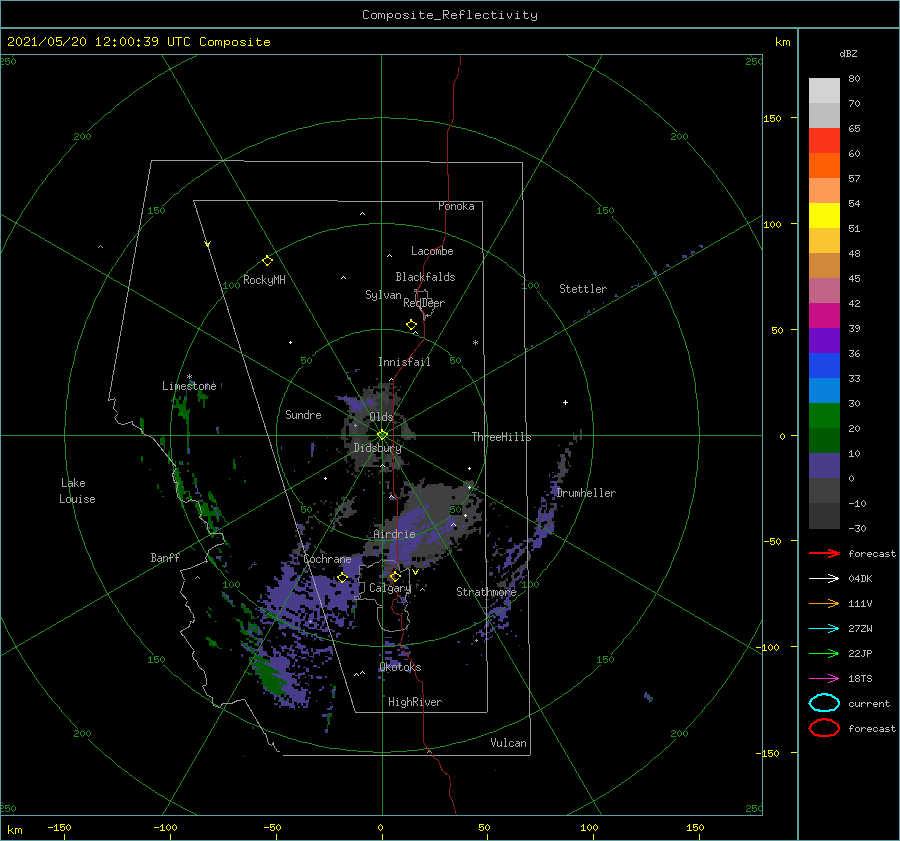This screenshot has width=900, height=841.
Task: Click the green echo patch southwest of Limestone
Action: [181, 408]
